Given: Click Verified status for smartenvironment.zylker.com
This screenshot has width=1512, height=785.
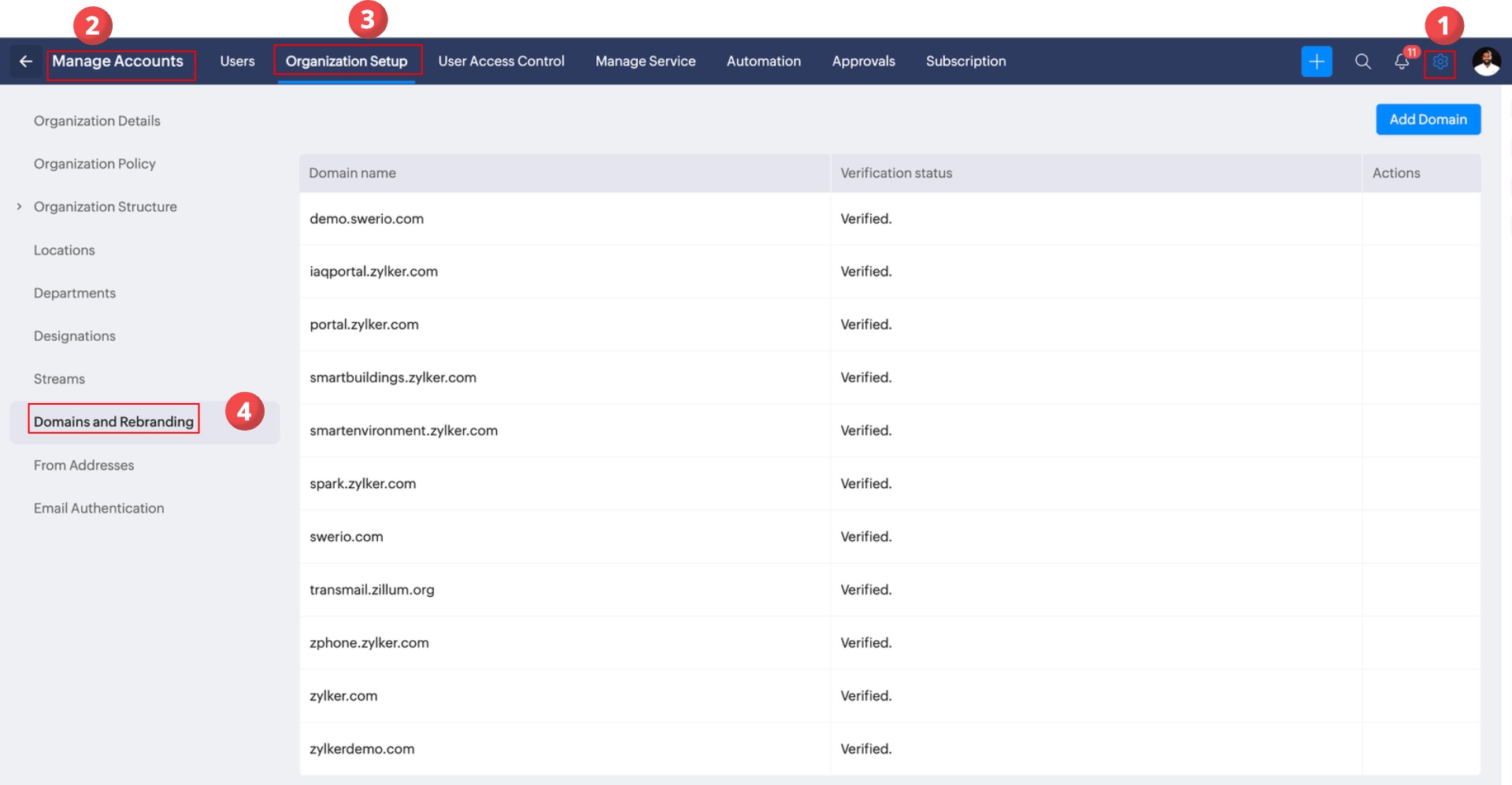Looking at the screenshot, I should [866, 431].
